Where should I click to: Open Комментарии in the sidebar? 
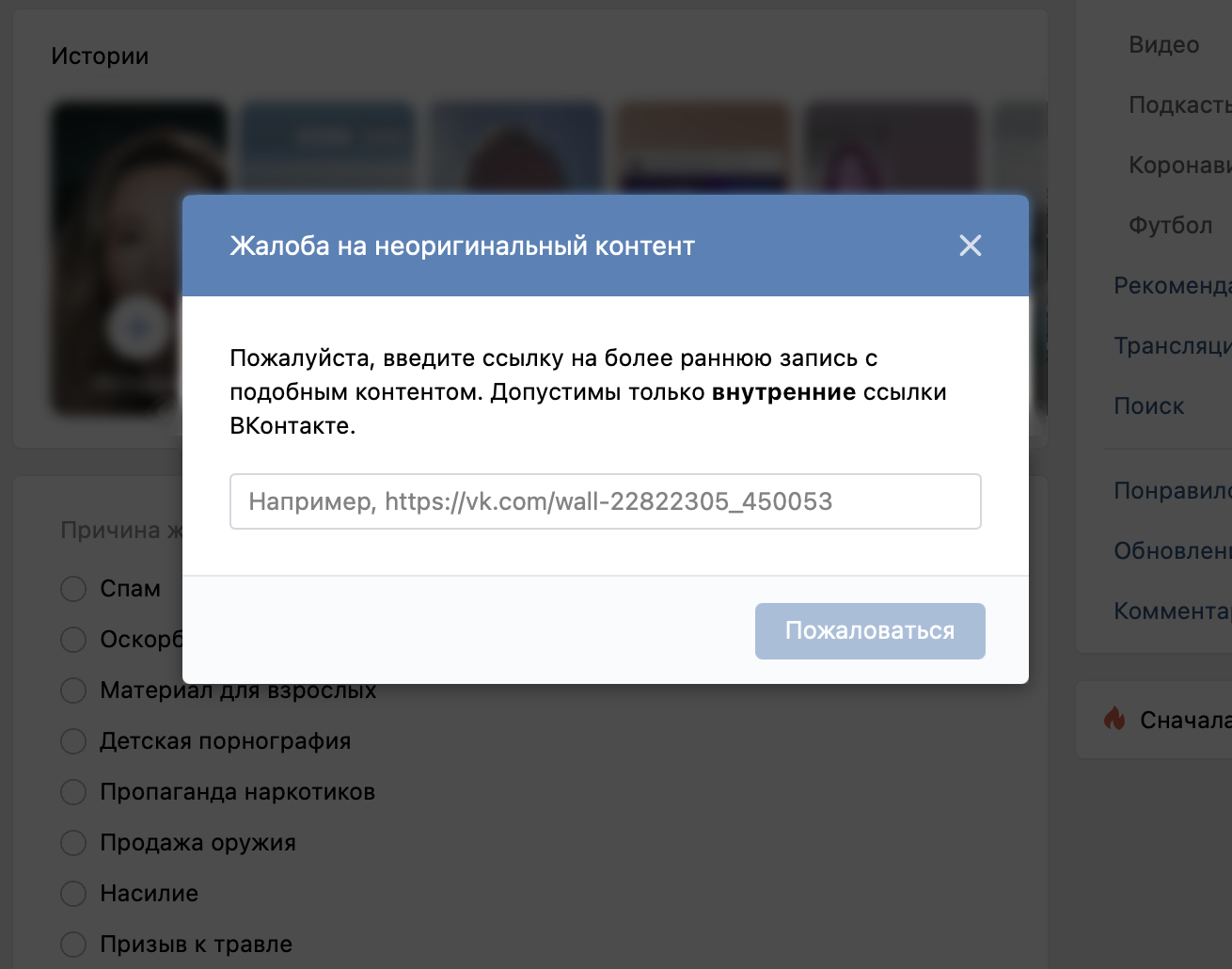(1173, 612)
